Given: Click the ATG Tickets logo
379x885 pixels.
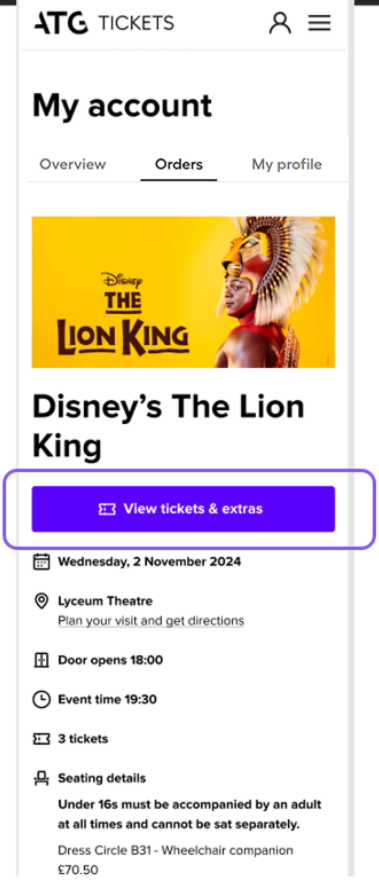Looking at the screenshot, I should (x=104, y=23).
